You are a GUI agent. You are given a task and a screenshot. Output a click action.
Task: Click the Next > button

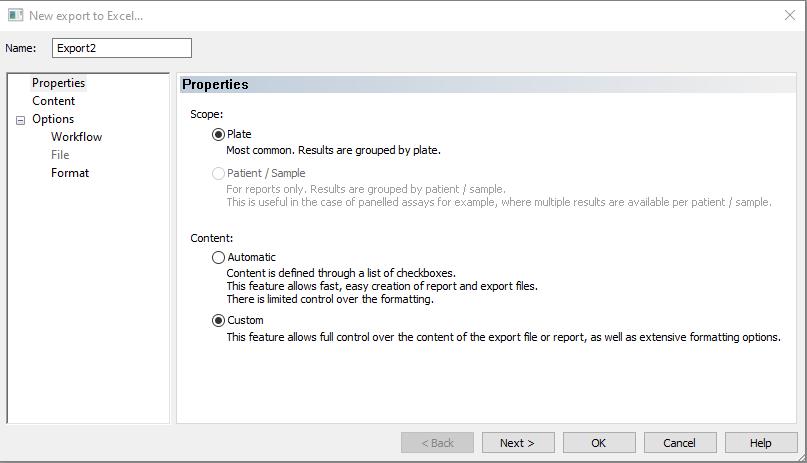pyautogui.click(x=518, y=443)
